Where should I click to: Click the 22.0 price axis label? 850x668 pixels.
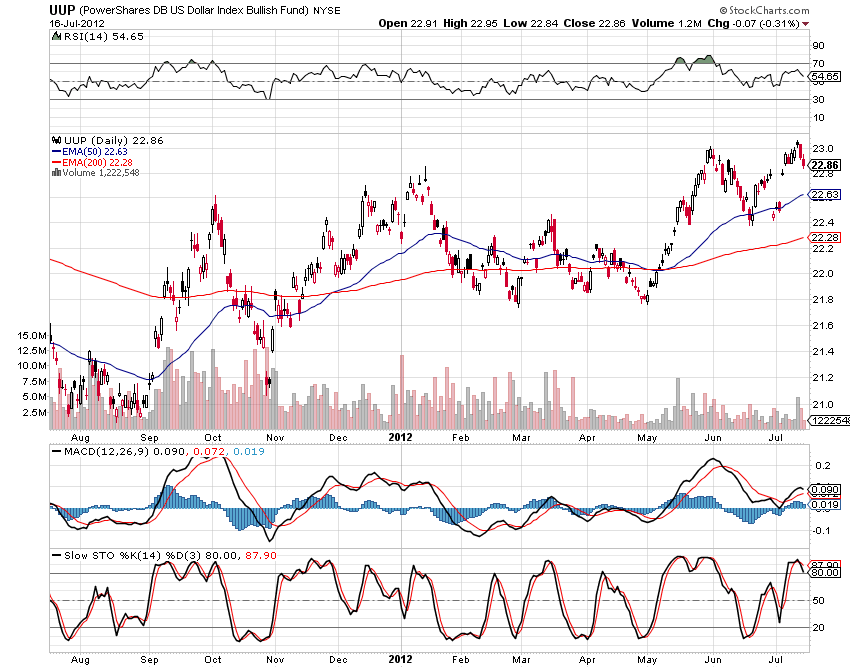pos(822,273)
